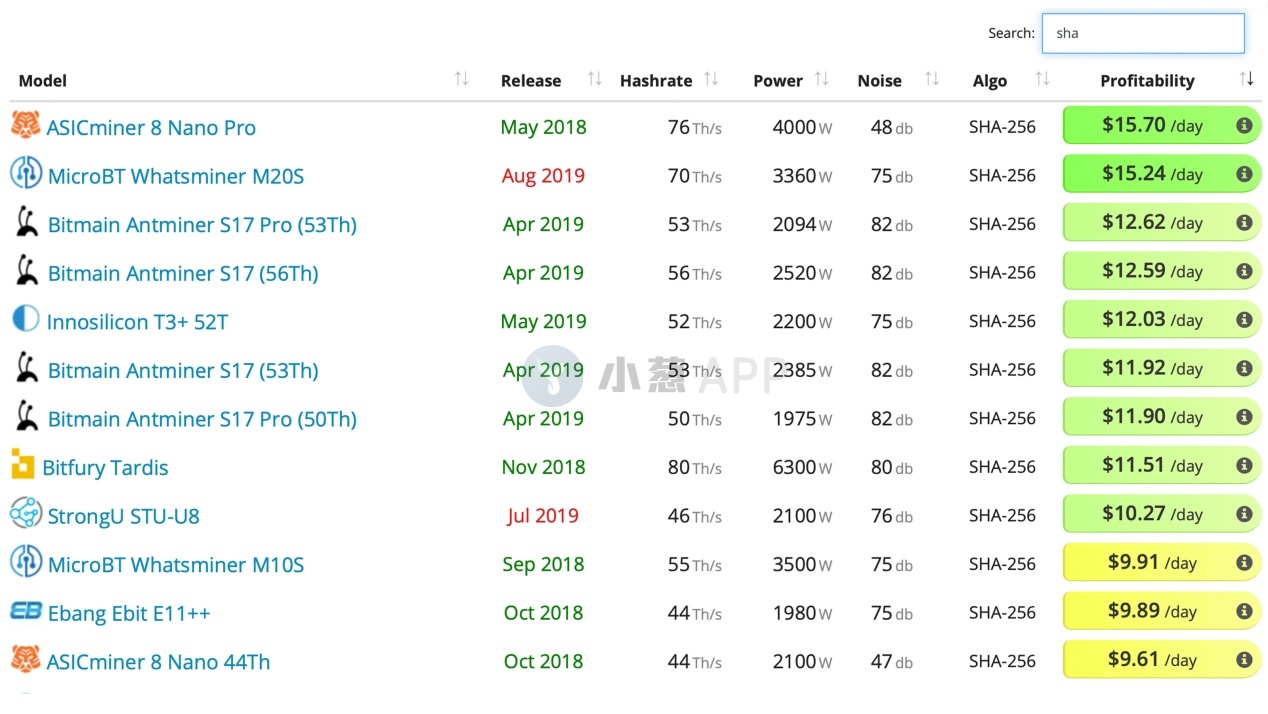Click the ASICminer 8 Nano Pro logo icon
The image size is (1268, 714).
pyautogui.click(x=26, y=126)
